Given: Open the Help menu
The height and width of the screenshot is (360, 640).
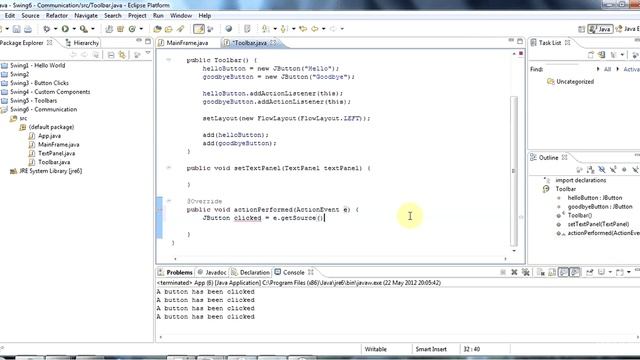Looking at the screenshot, I should 204,16.
